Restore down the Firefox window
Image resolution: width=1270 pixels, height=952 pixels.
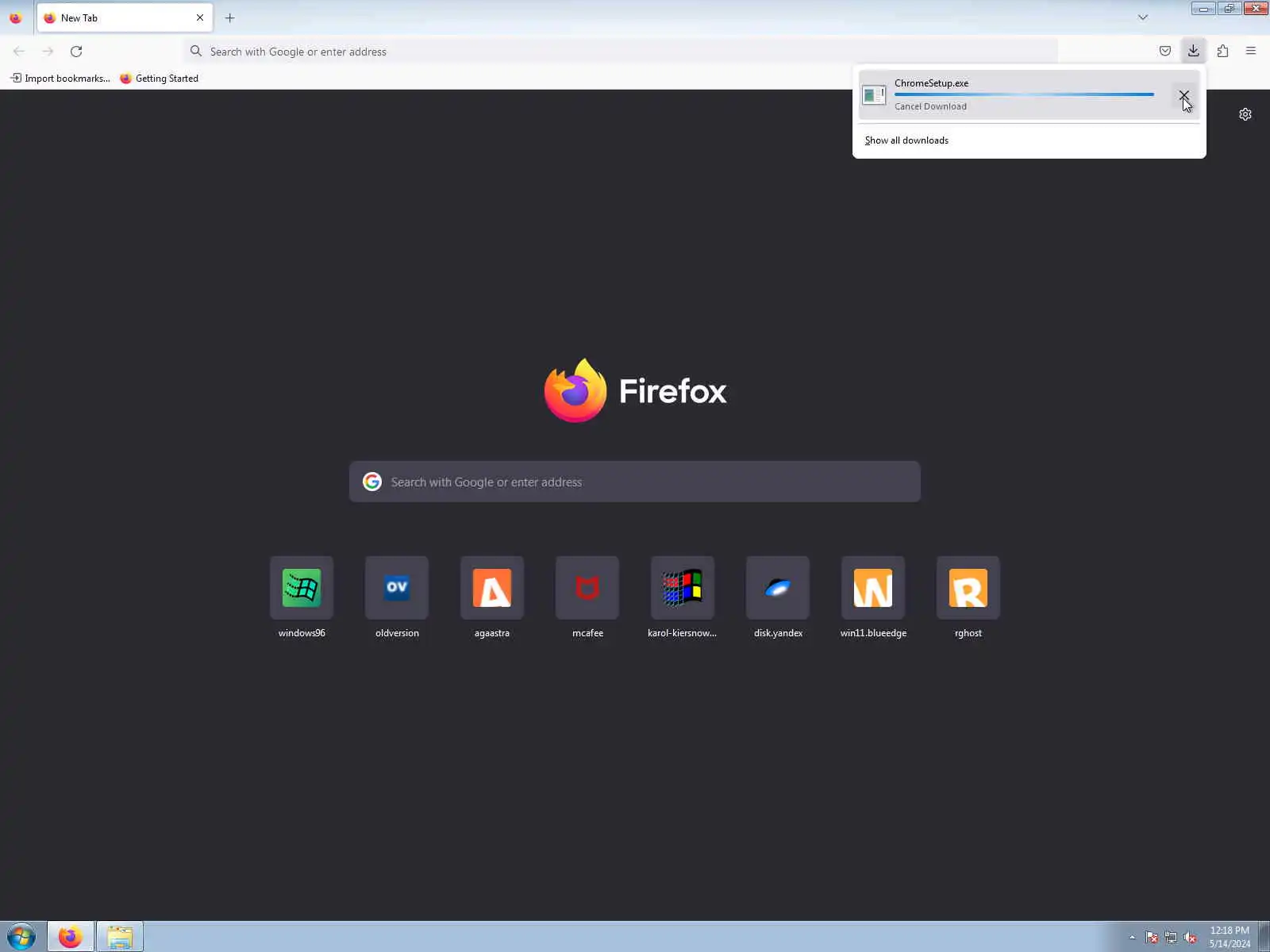[1230, 9]
